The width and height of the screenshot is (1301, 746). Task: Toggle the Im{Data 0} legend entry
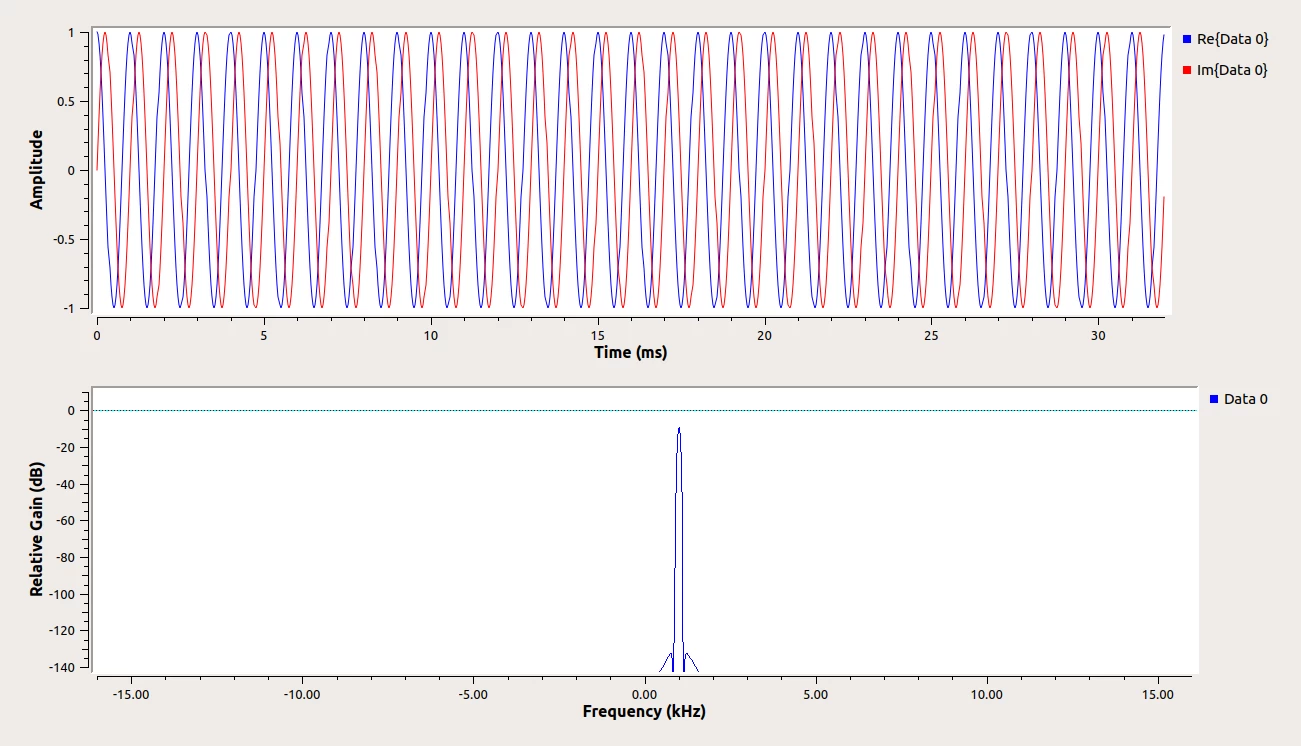(x=1225, y=70)
